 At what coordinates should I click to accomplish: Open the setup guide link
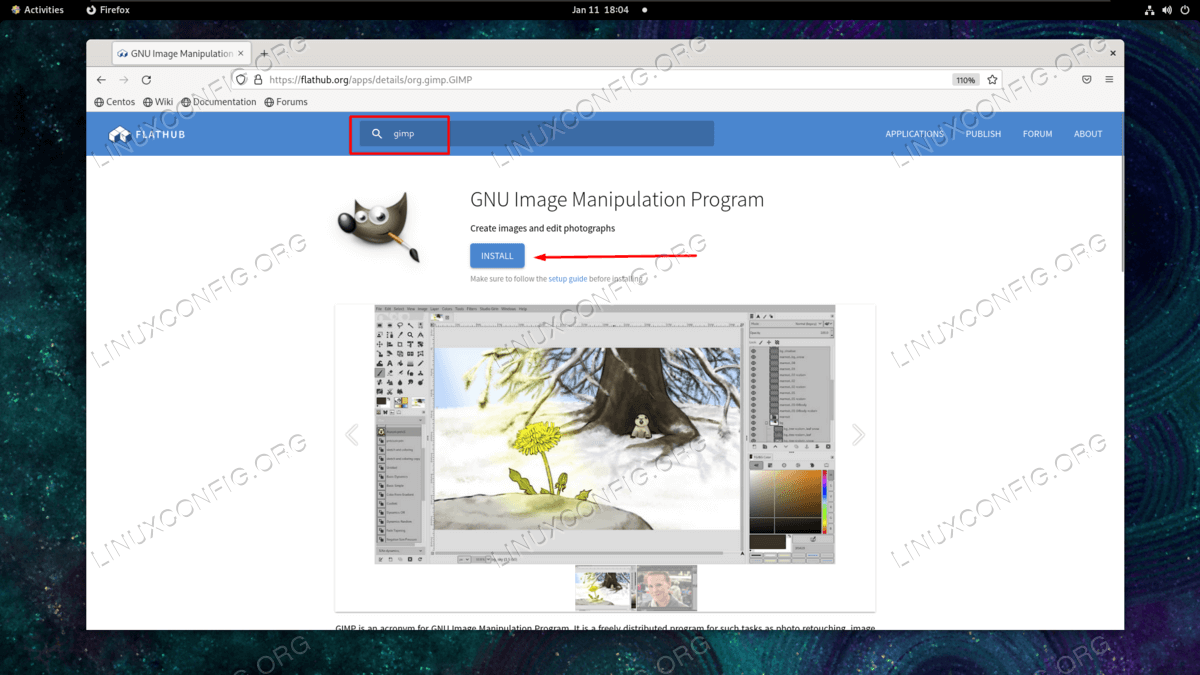pos(567,279)
